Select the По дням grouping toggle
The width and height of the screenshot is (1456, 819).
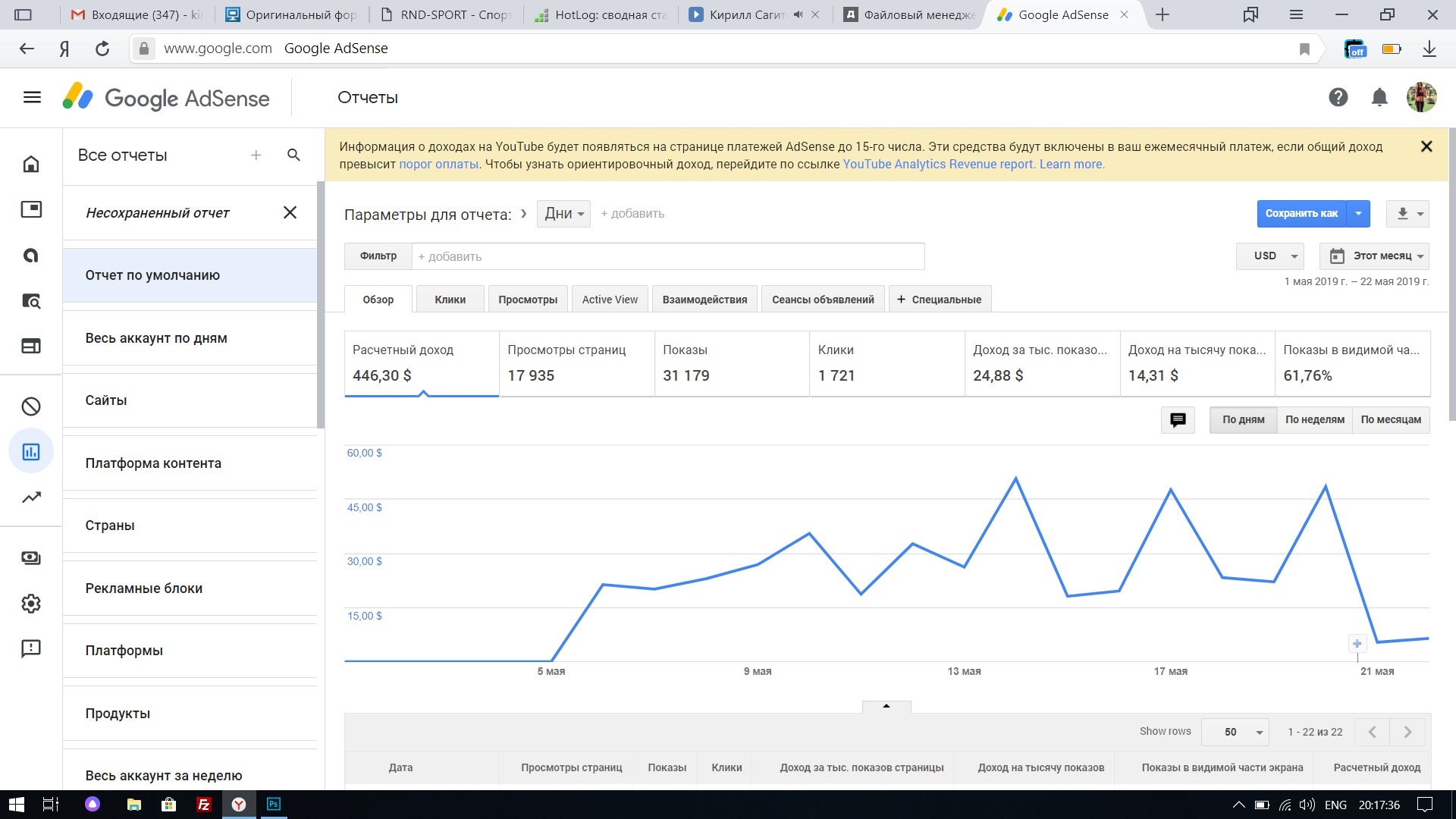pyautogui.click(x=1243, y=419)
